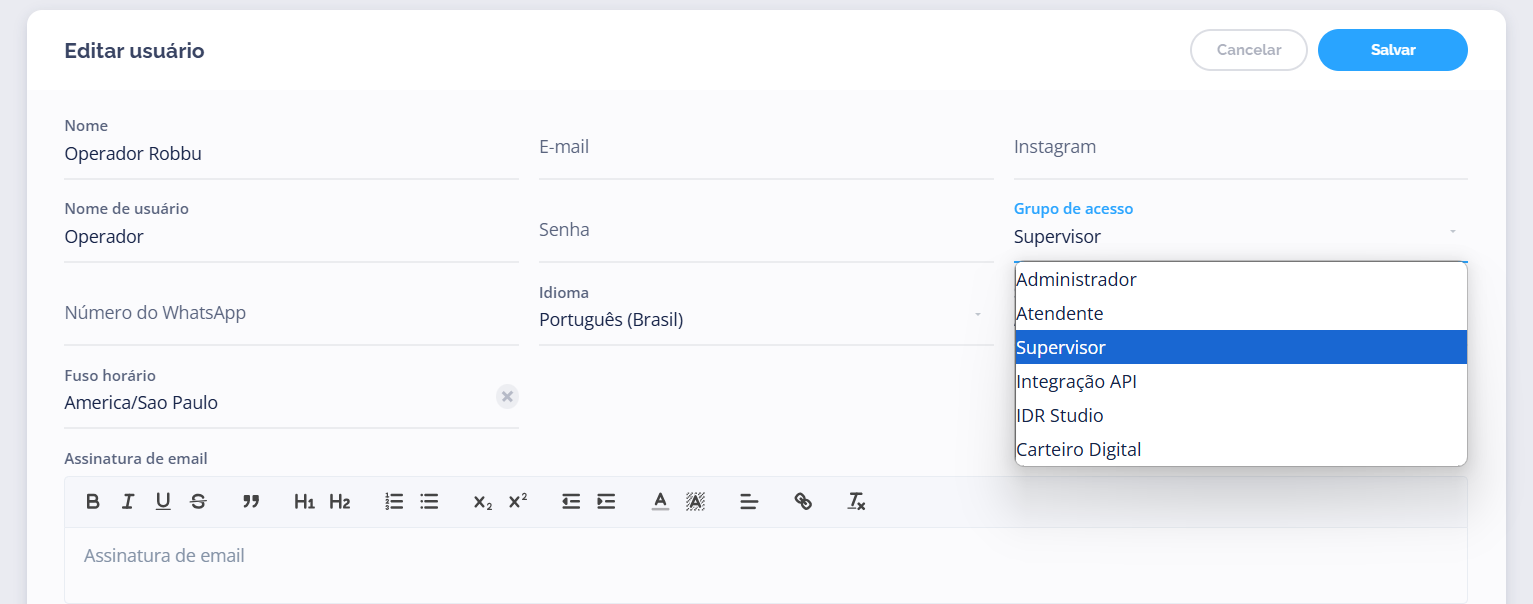
Task: Open the text color picker
Action: (x=660, y=502)
